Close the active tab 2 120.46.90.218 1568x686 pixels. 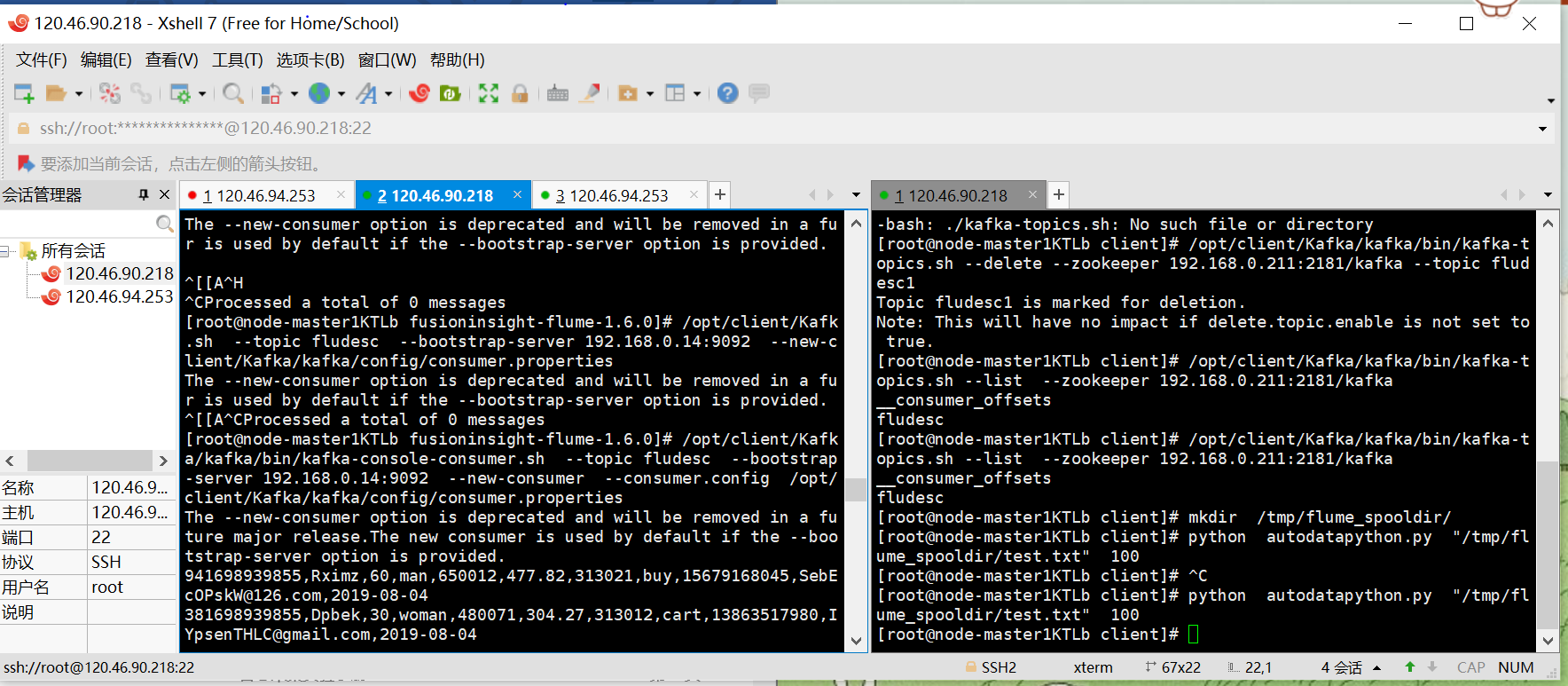coord(517,194)
